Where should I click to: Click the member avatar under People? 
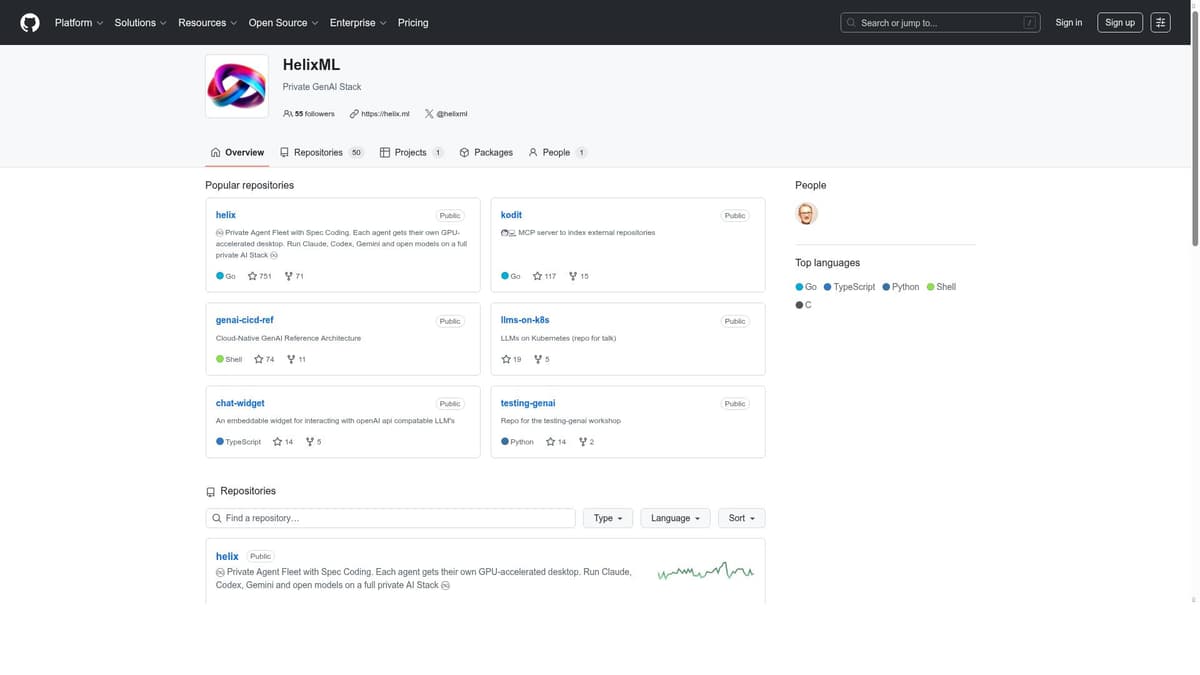coord(807,213)
